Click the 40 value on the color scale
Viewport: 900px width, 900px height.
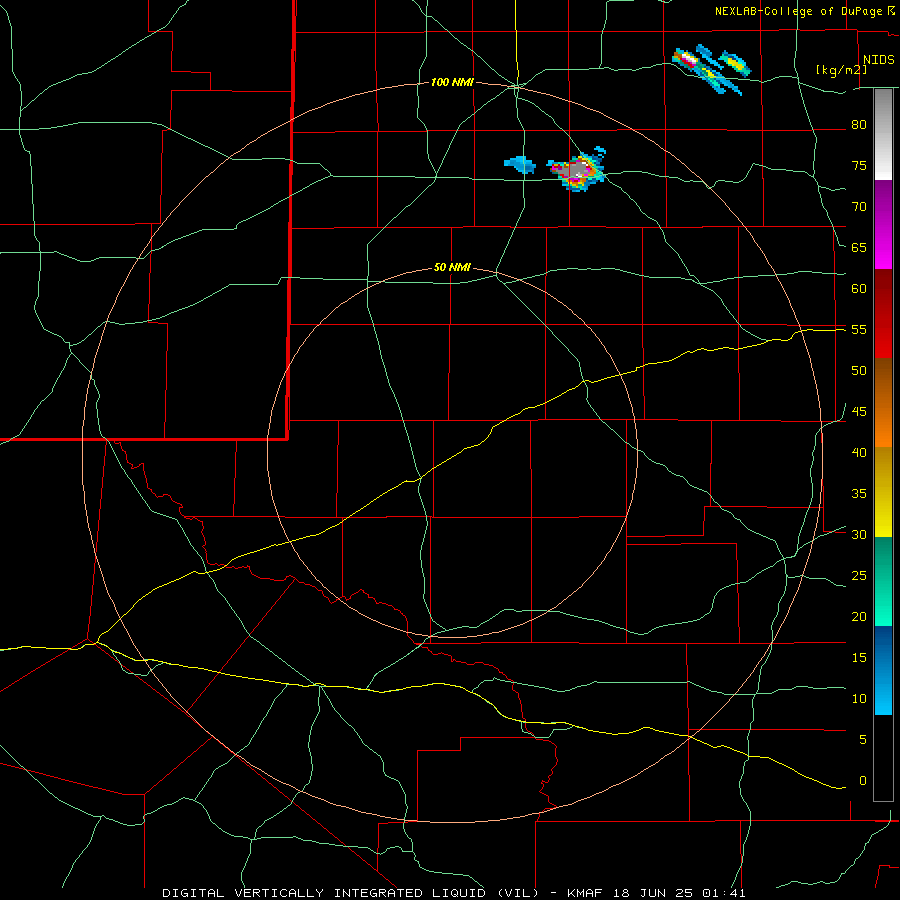tap(859, 452)
